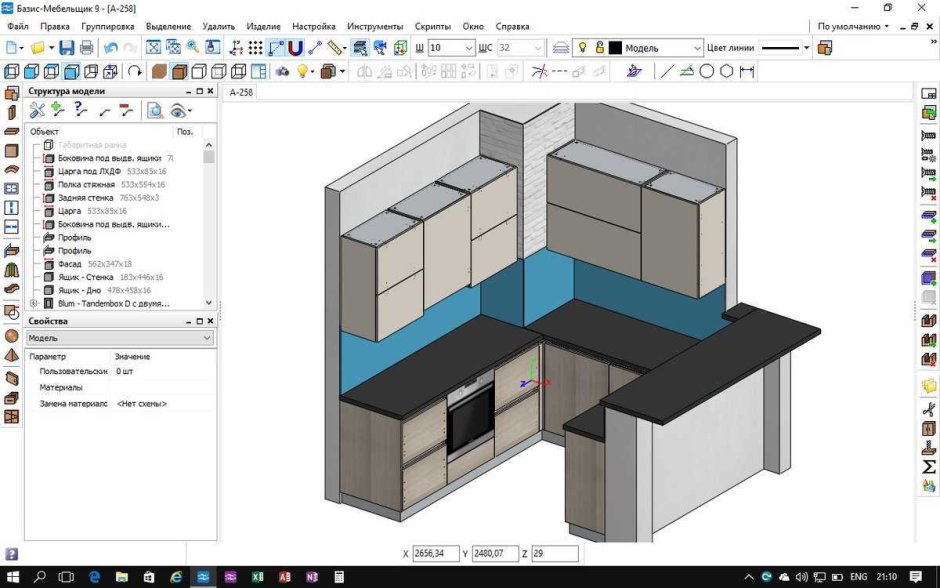The width and height of the screenshot is (940, 588).
Task: Toggle the light bulb rendering icon
Action: pos(302,71)
